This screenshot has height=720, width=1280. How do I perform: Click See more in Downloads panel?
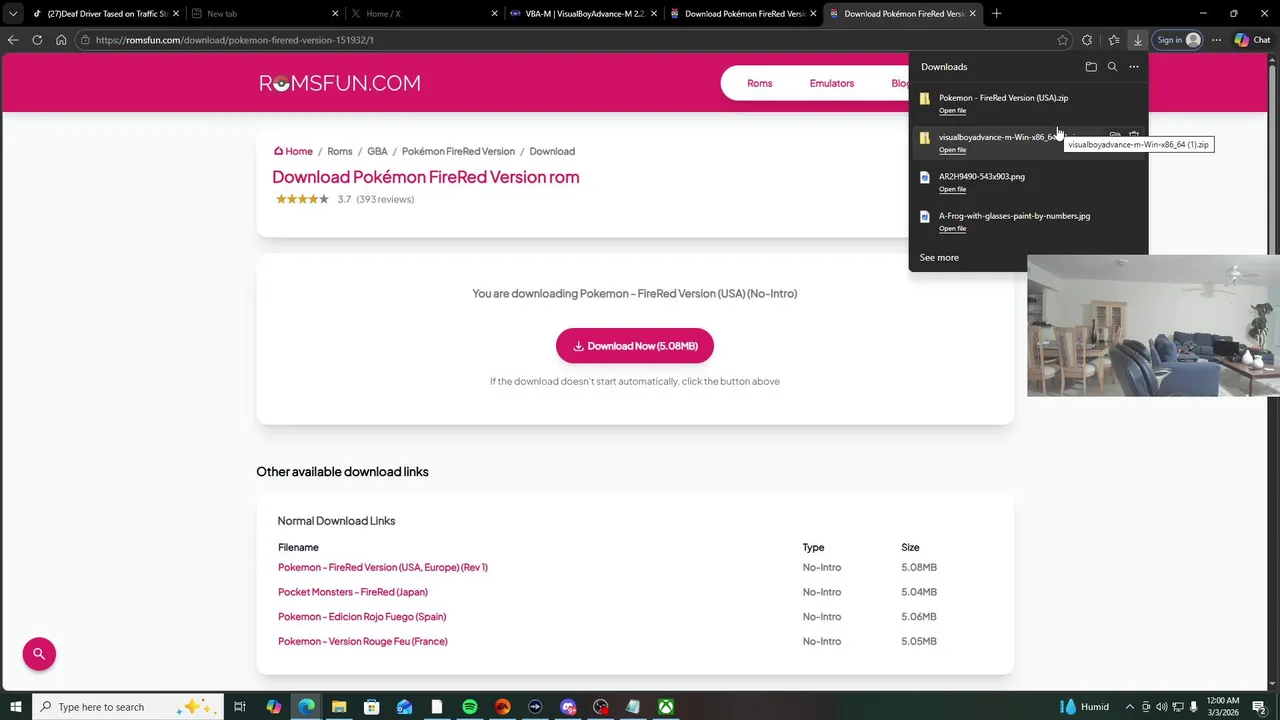point(939,257)
